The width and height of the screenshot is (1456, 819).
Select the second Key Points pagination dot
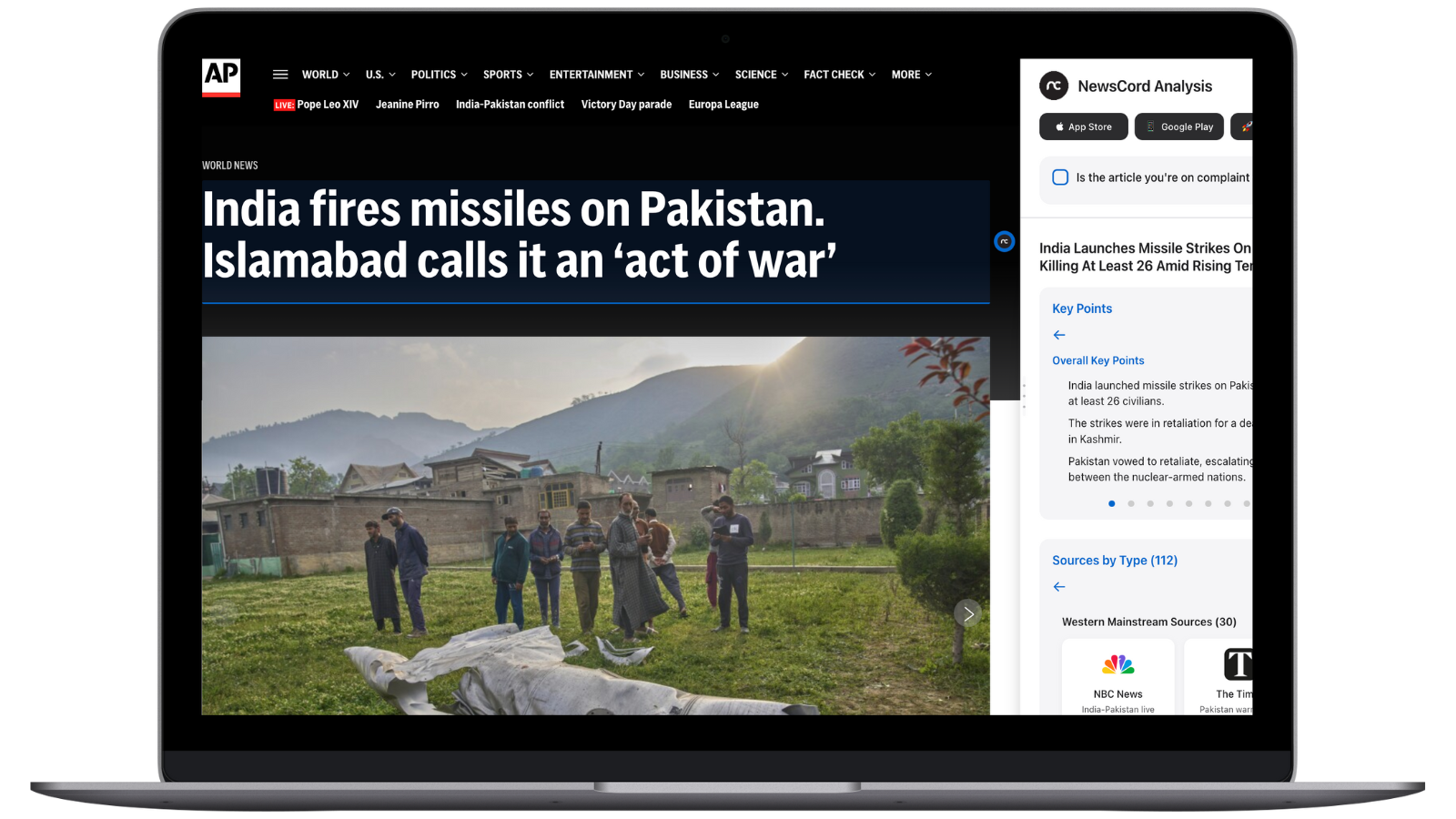click(1131, 503)
